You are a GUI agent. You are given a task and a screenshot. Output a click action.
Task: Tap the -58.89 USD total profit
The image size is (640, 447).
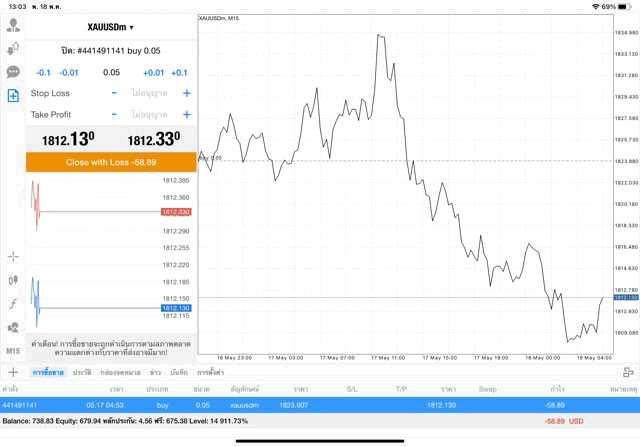coord(564,421)
